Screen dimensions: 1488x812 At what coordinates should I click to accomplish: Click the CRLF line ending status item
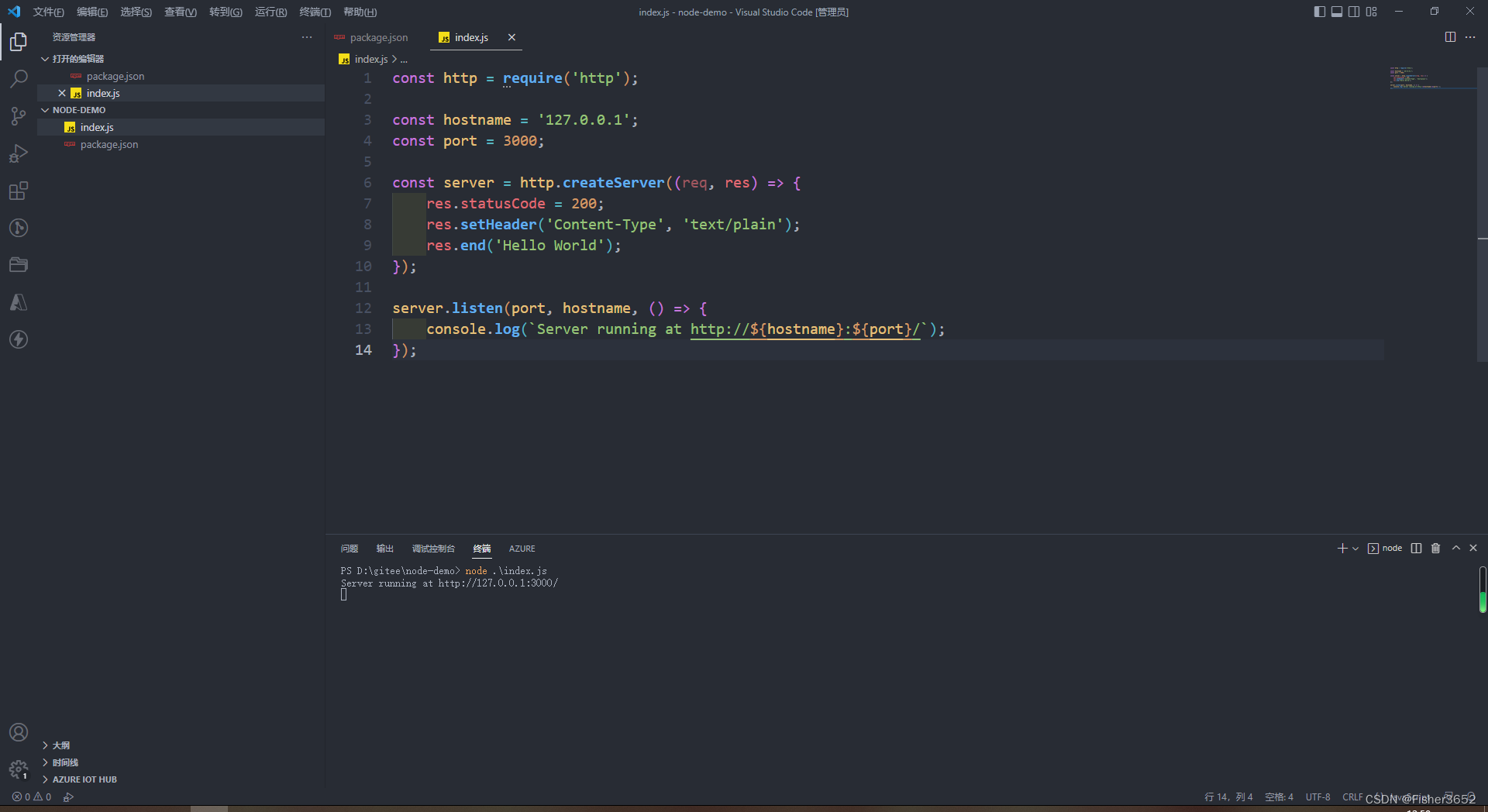pos(1352,797)
